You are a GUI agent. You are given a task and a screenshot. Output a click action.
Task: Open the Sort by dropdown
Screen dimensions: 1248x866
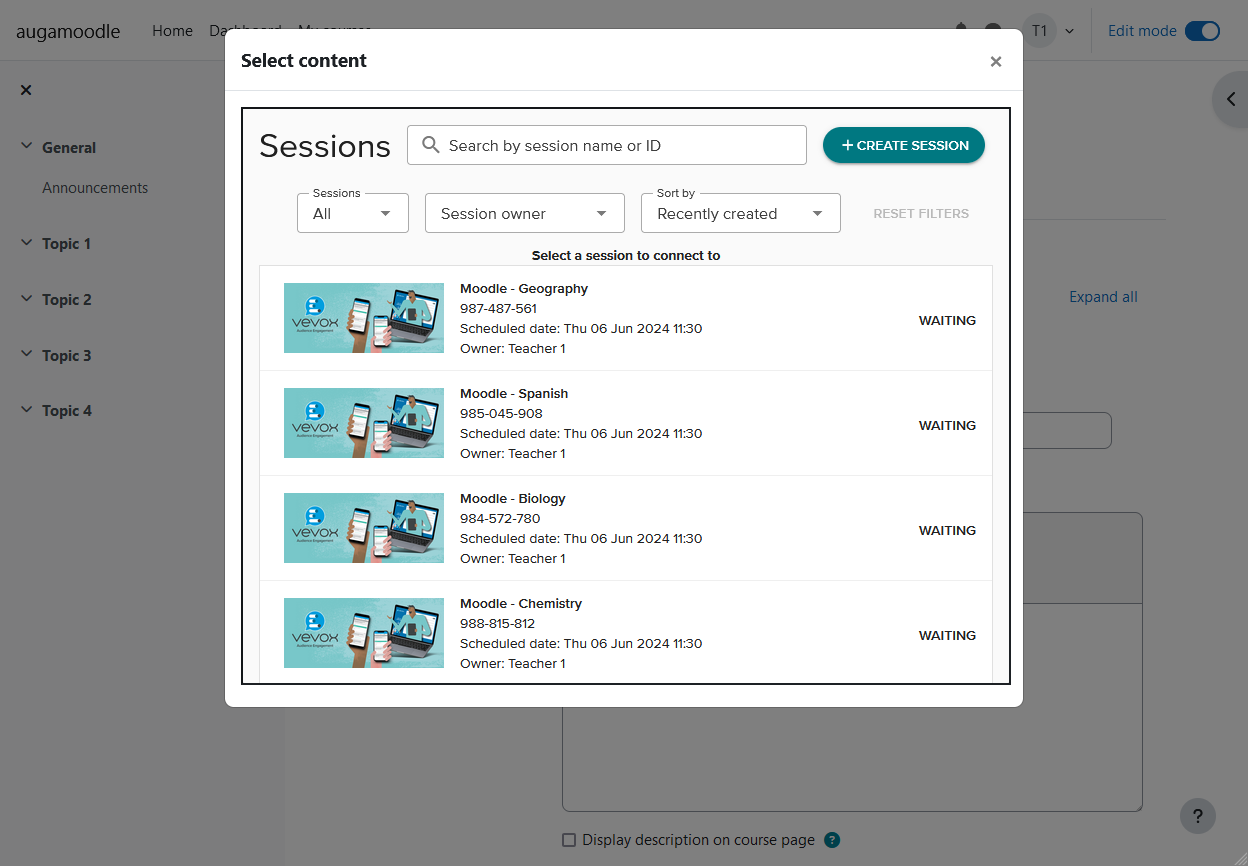tap(740, 213)
